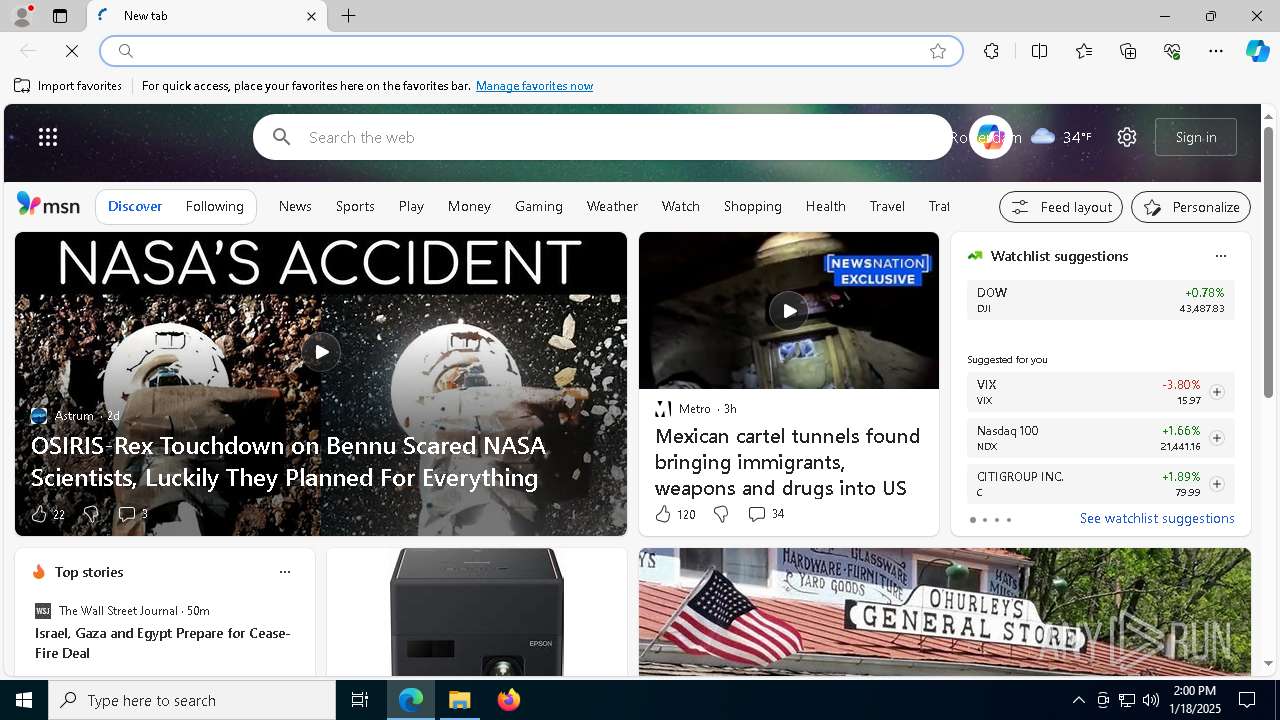Open the DOW index row
Viewport: 1280px width, 720px height.
1100,300
